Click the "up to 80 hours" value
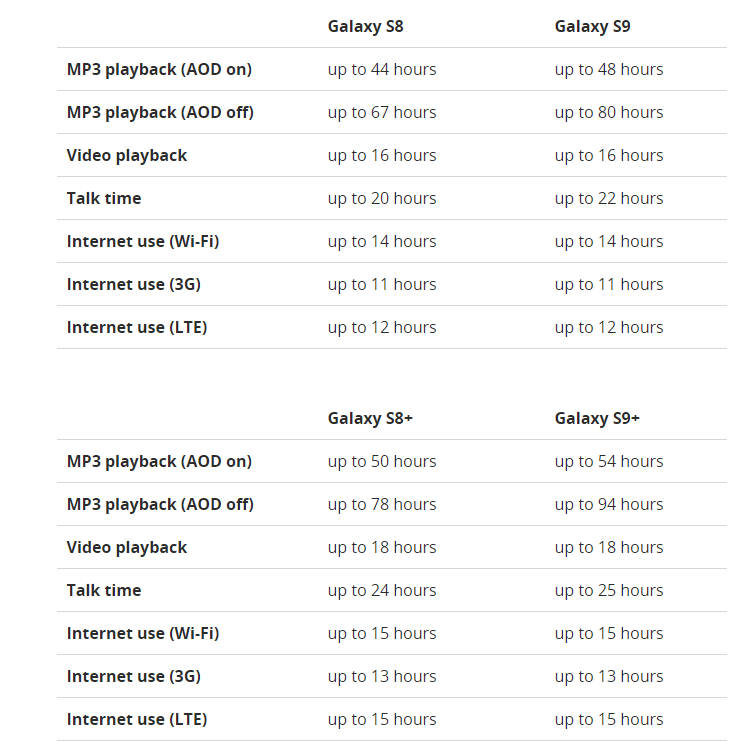Image resolution: width=754 pixels, height=749 pixels. pos(609,112)
